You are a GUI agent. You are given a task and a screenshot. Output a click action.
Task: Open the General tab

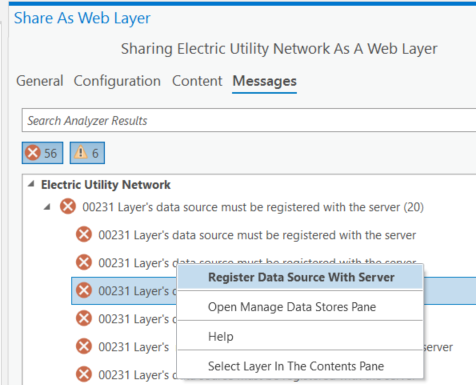coord(40,81)
